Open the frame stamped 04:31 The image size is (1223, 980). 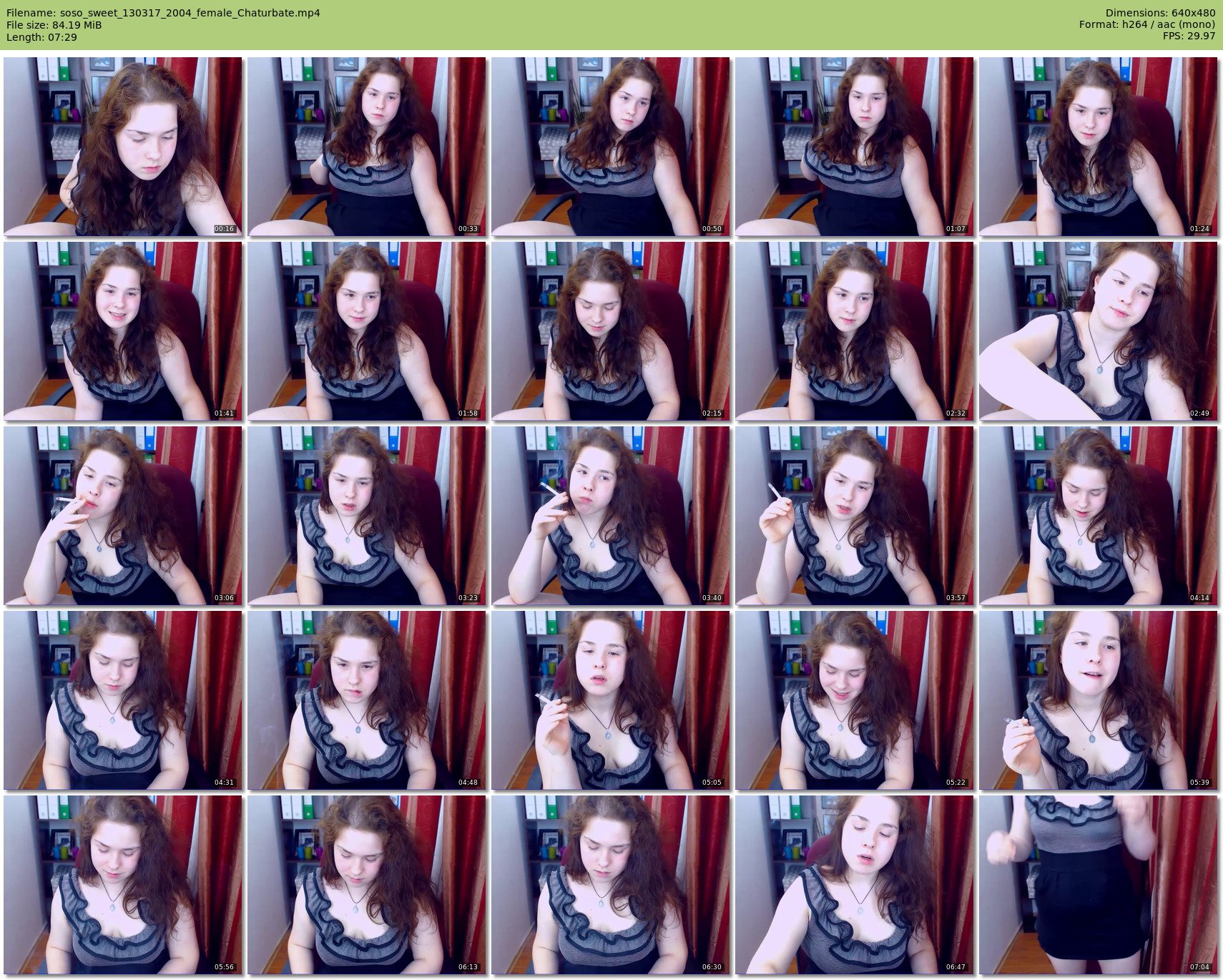122,700
